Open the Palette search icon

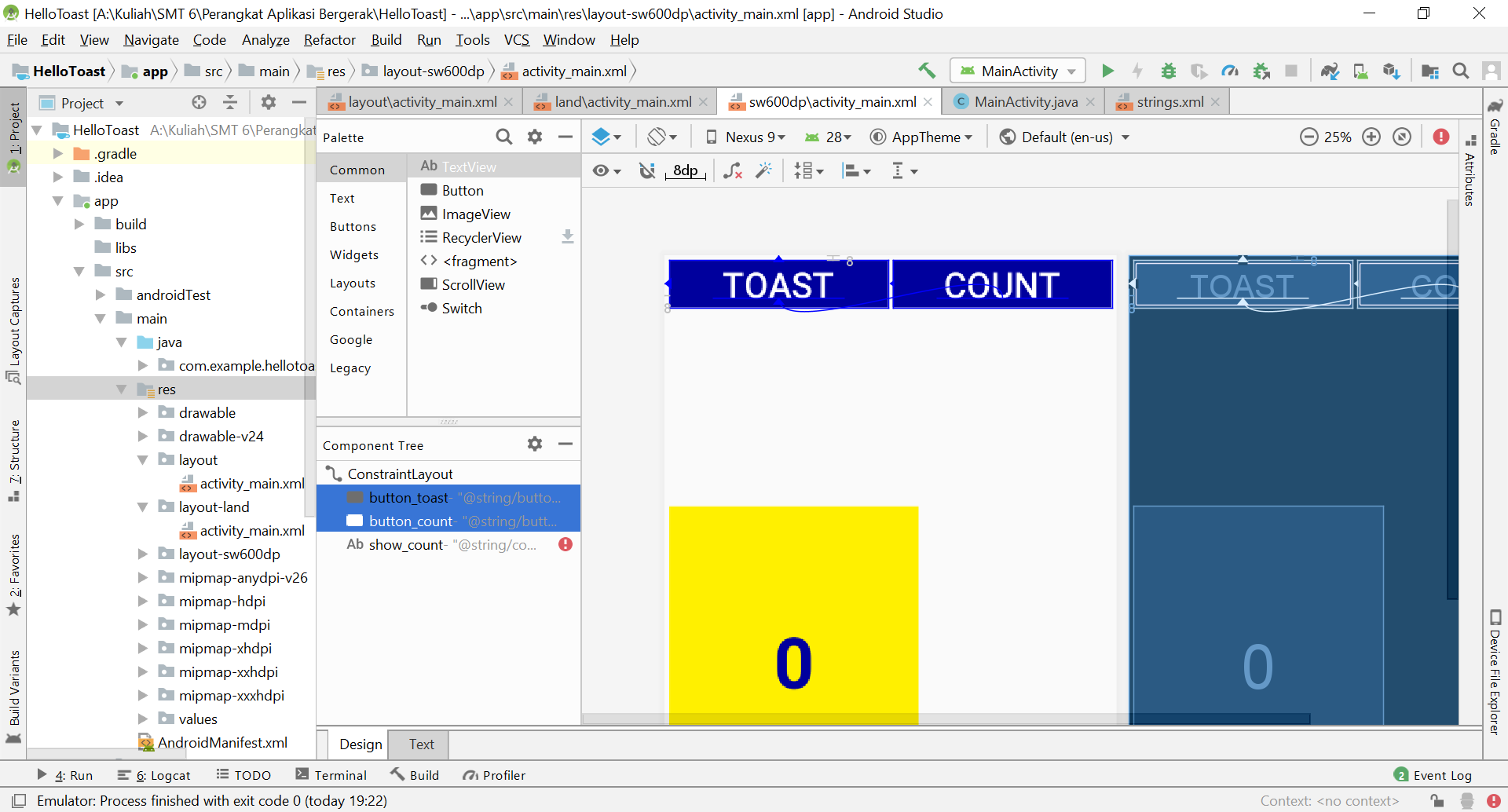[x=505, y=137]
